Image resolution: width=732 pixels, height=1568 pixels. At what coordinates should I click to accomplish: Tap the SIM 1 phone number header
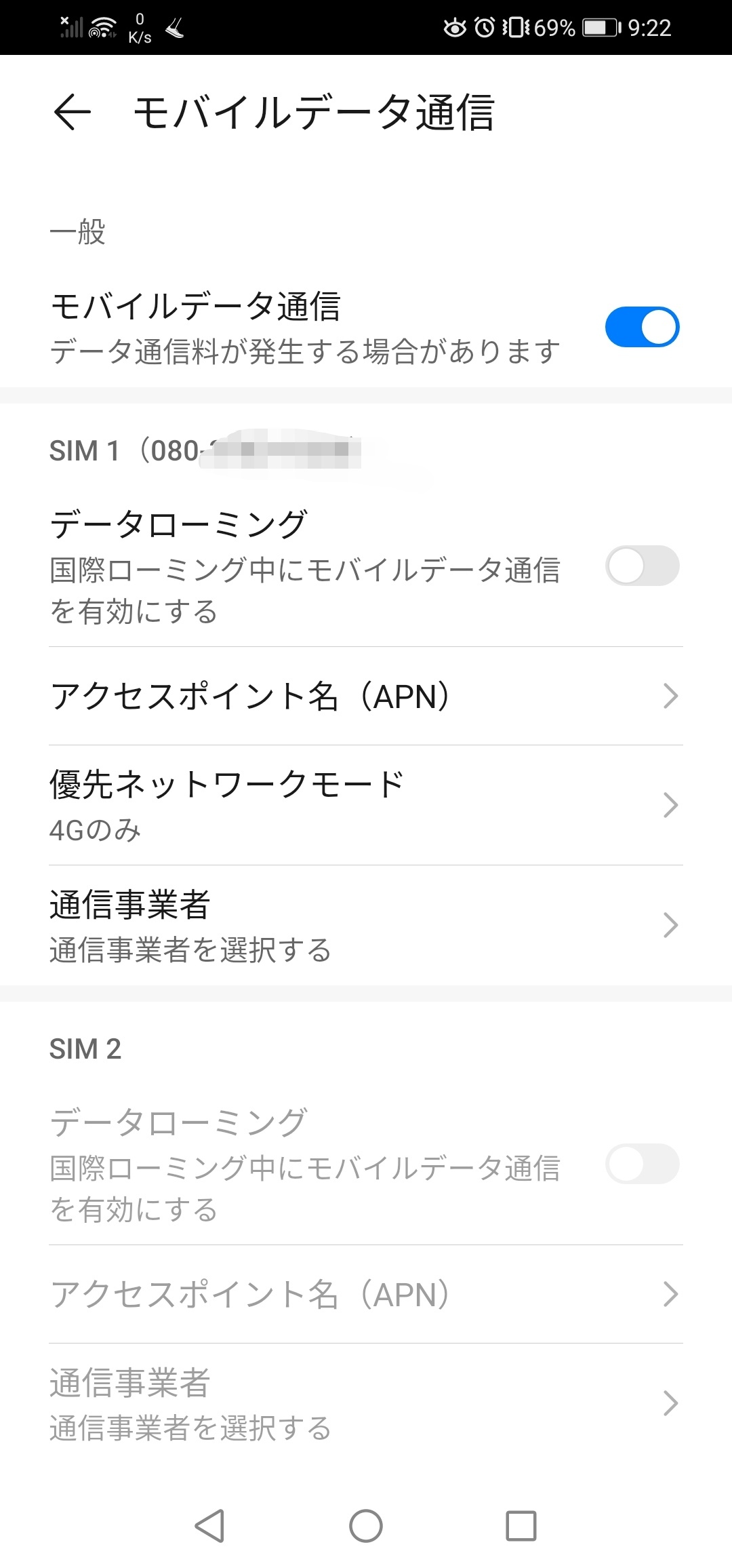click(203, 451)
